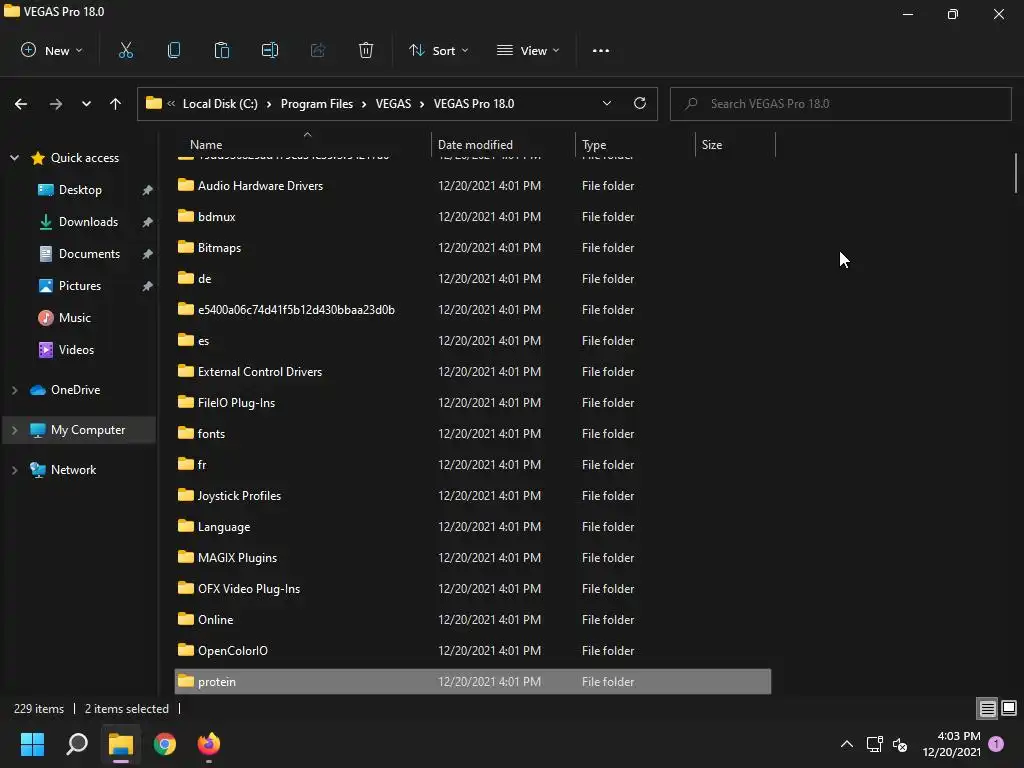The height and width of the screenshot is (768, 1024).
Task: Click the Paste clipboard icon
Action: (x=222, y=50)
